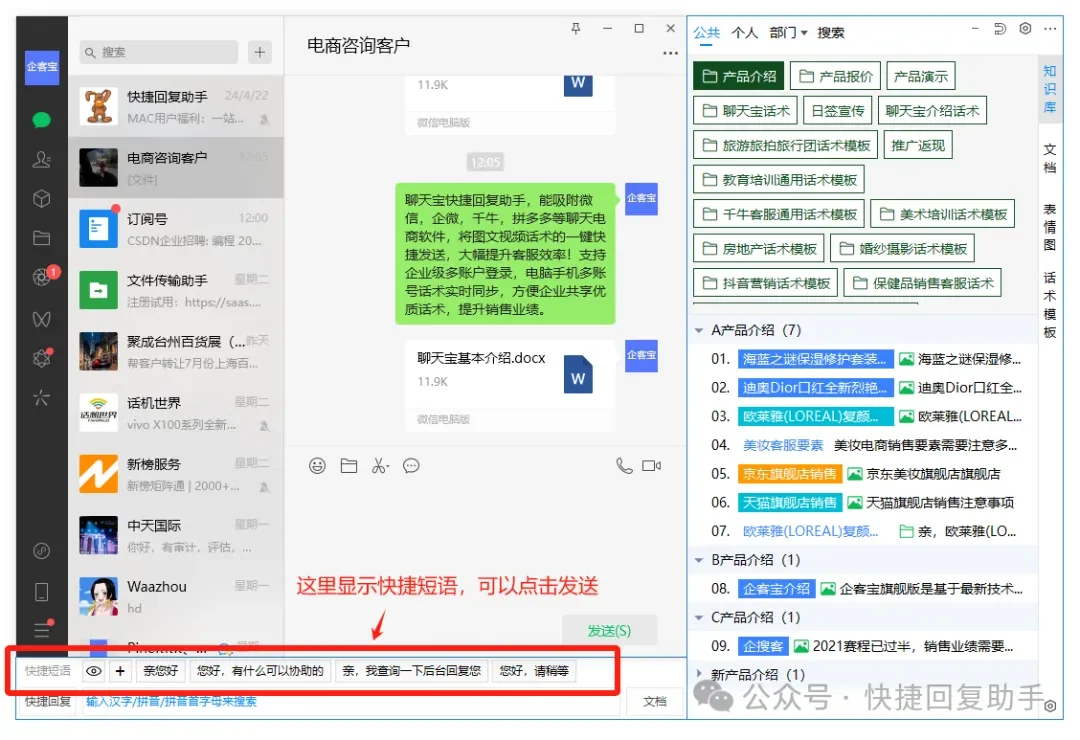Collapse the B产品介绍 (1) group

[698, 560]
